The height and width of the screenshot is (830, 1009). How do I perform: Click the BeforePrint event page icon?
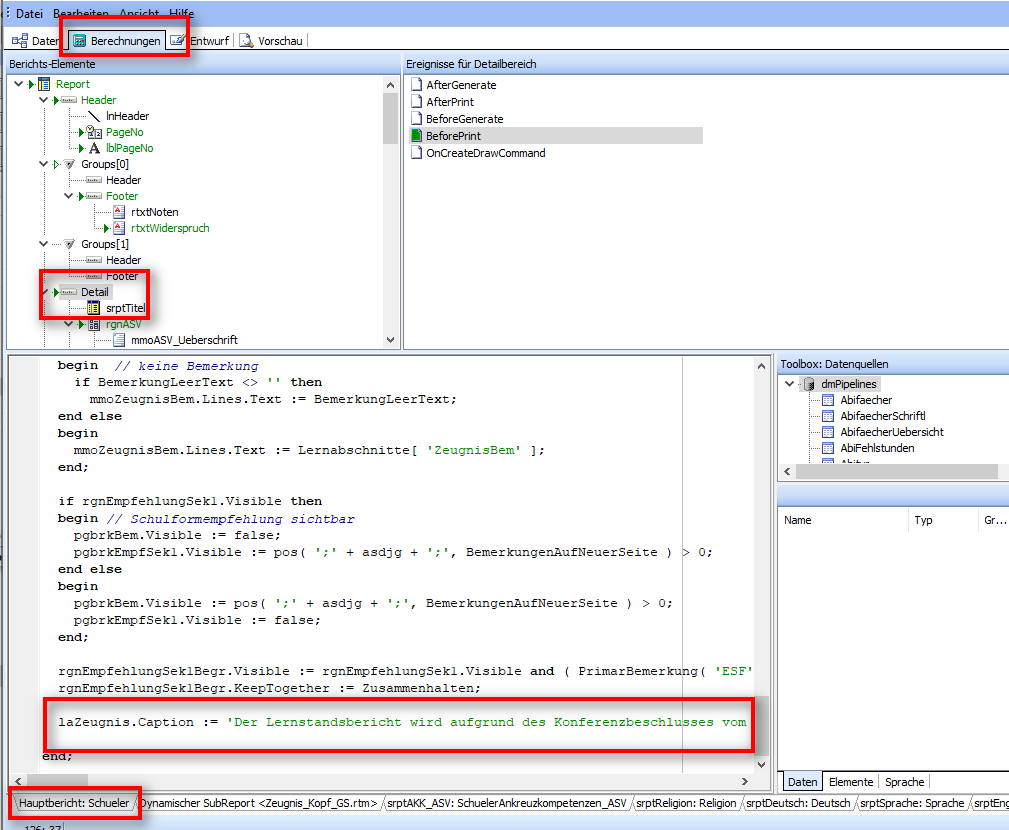click(x=417, y=136)
